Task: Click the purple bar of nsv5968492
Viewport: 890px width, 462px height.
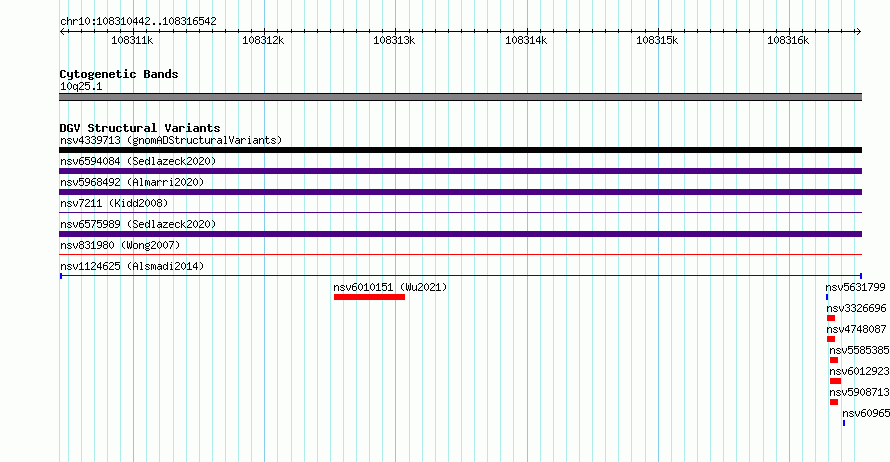Action: [460, 192]
